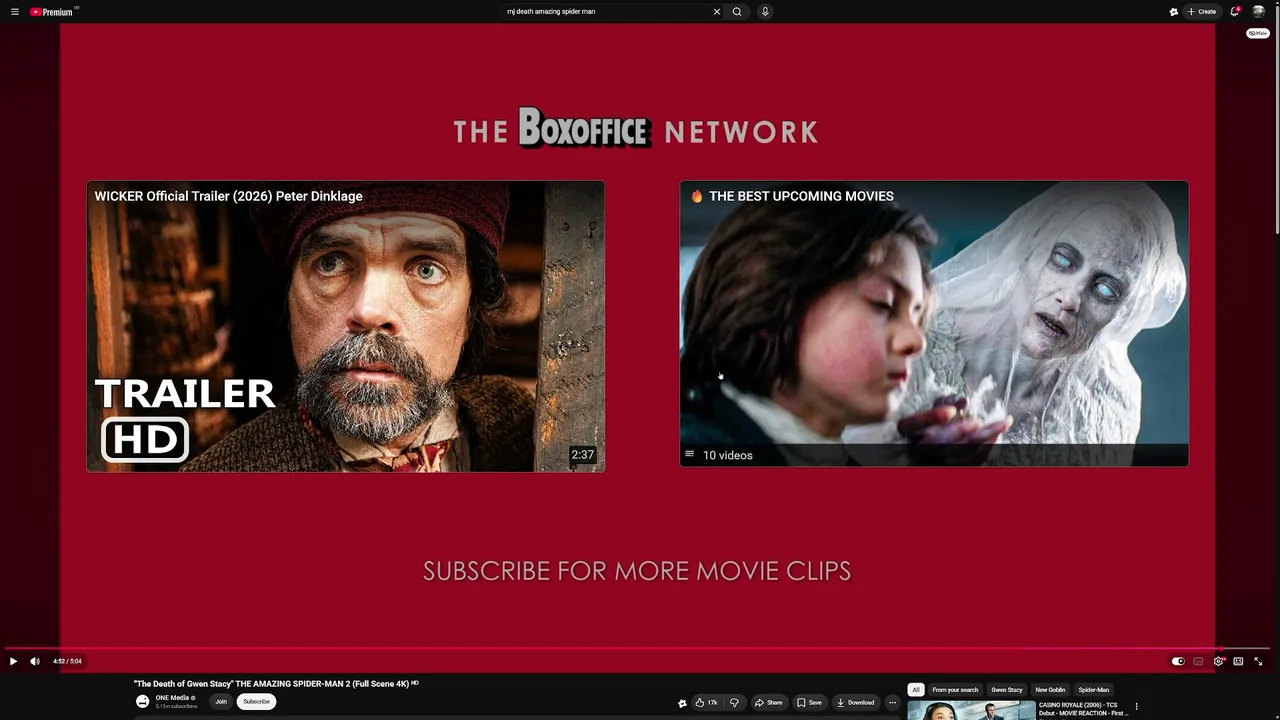This screenshot has height=720, width=1280.
Task: Open options for CASINO ROYALE video
Action: (x=1136, y=707)
